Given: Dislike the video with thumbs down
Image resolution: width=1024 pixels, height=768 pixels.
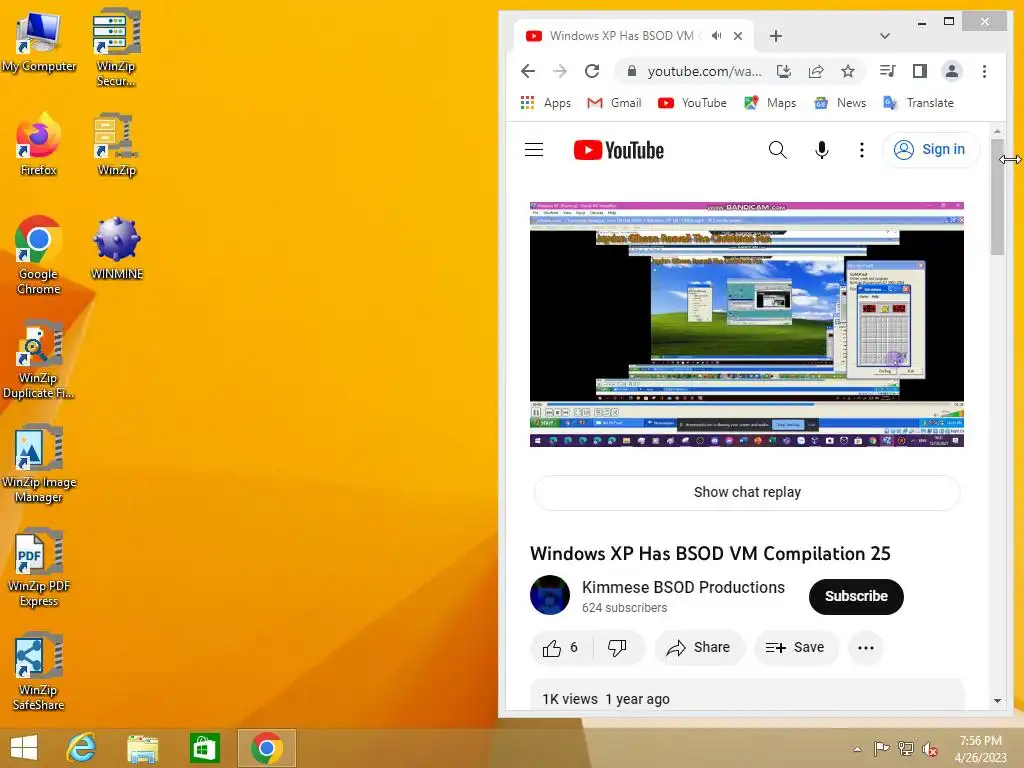Looking at the screenshot, I should 617,648.
